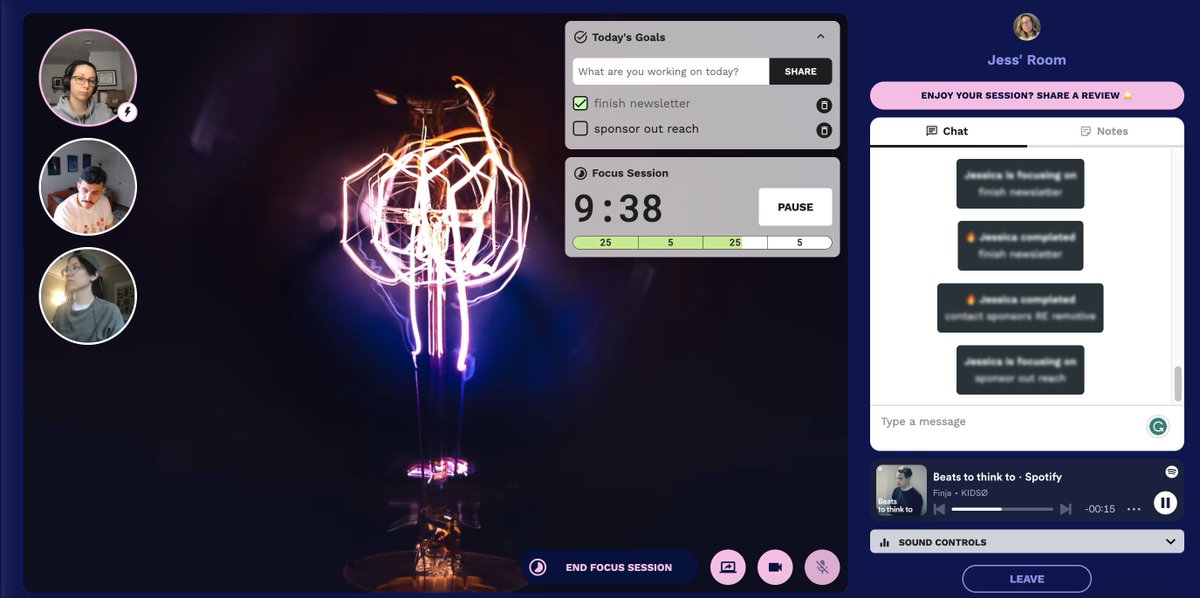This screenshot has width=1200, height=598.
Task: Toggle the camera button
Action: click(x=775, y=567)
